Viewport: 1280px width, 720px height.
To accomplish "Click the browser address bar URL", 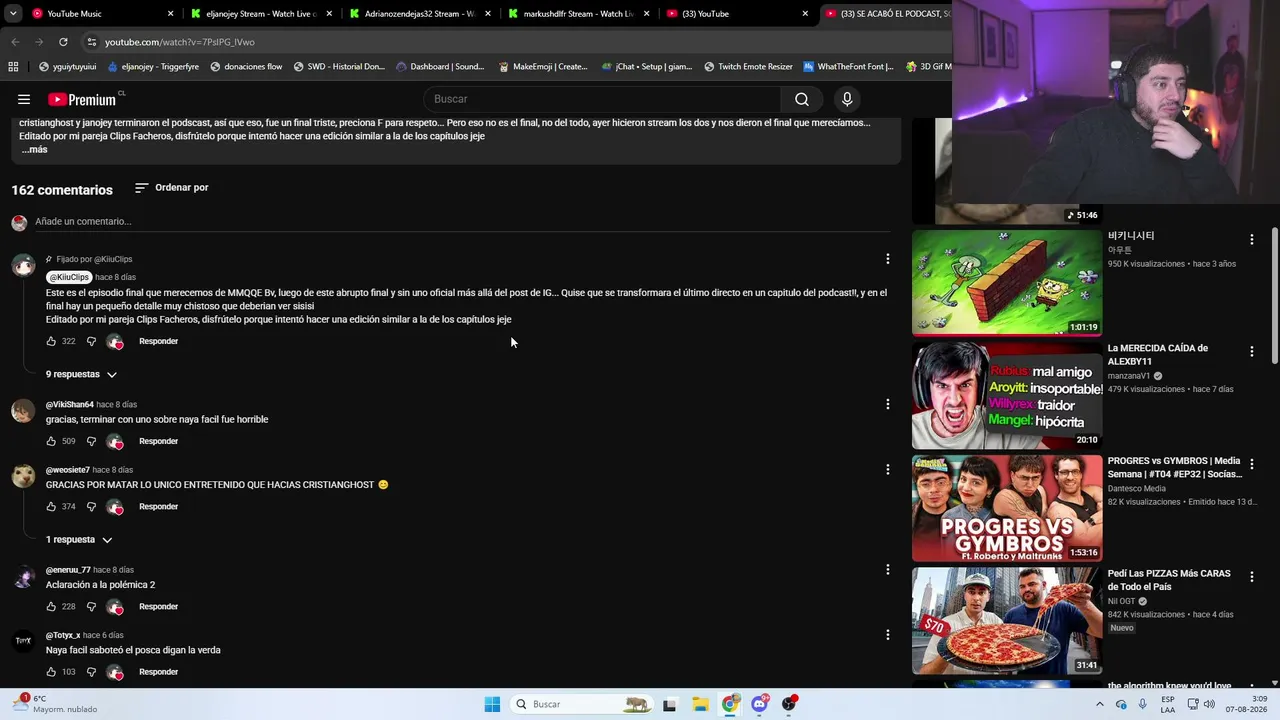I will [180, 42].
